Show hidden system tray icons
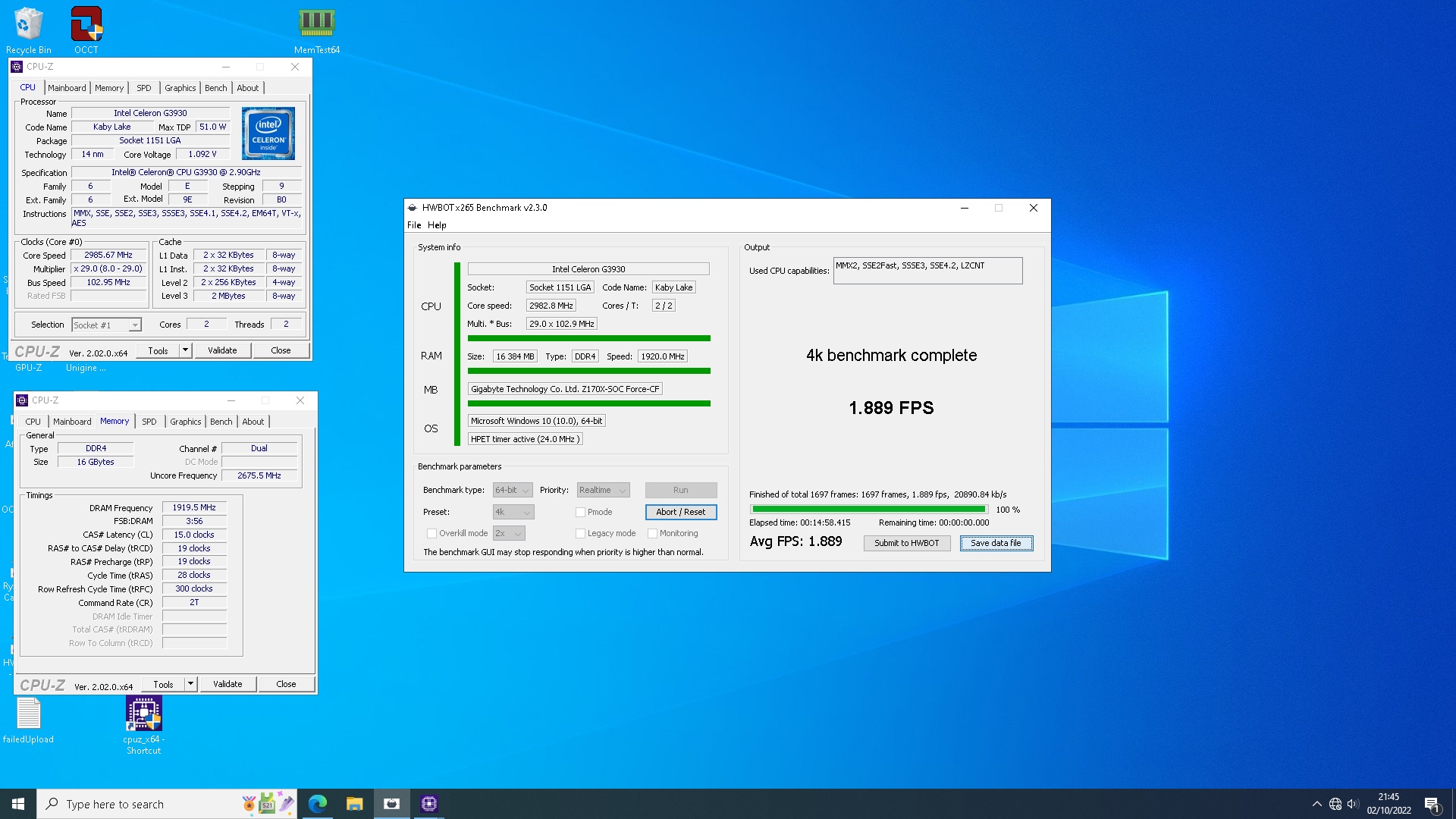Image resolution: width=1456 pixels, height=819 pixels. pos(1317,804)
